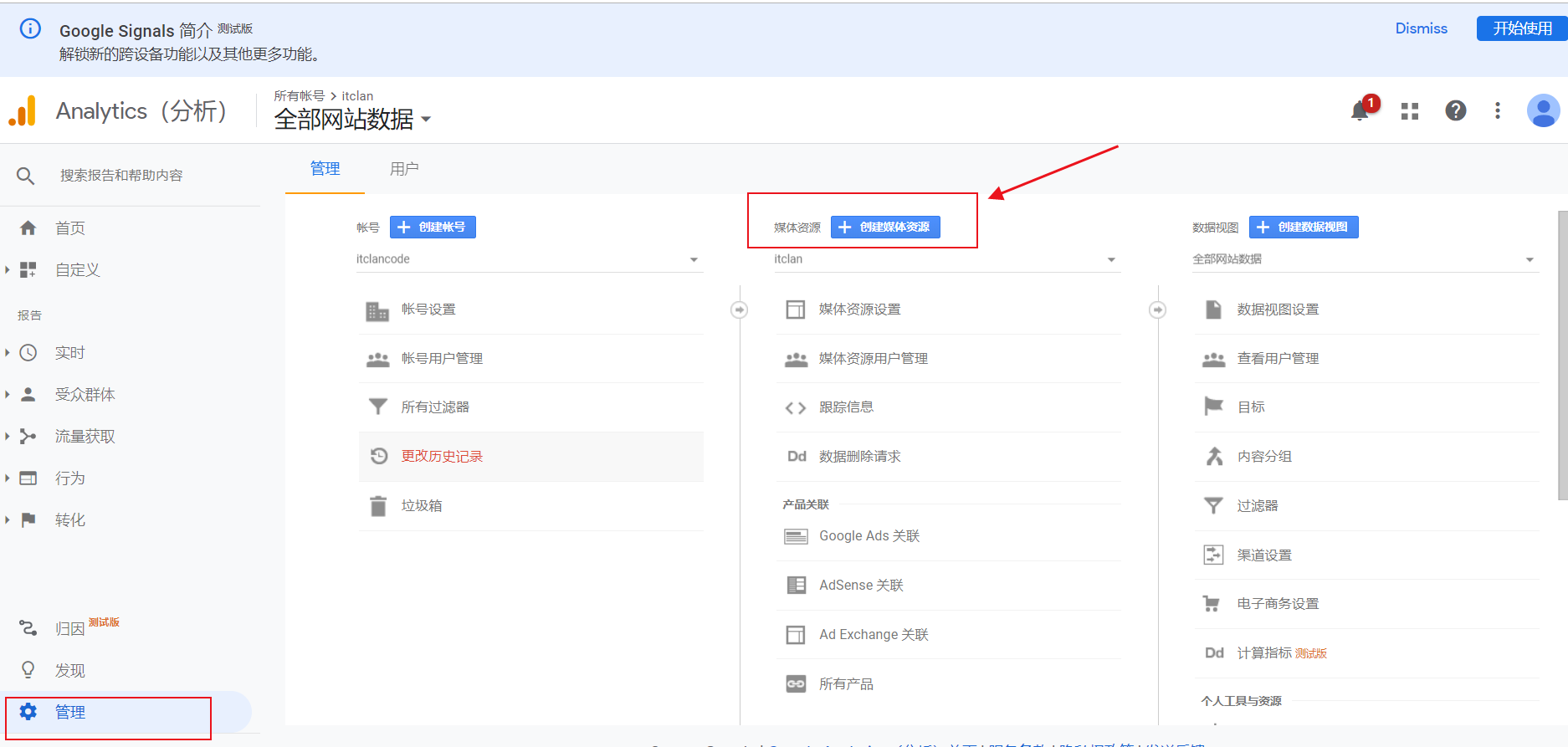This screenshot has width=1568, height=747.
Task: Open 查看用户管理 item
Action: (x=1366, y=359)
